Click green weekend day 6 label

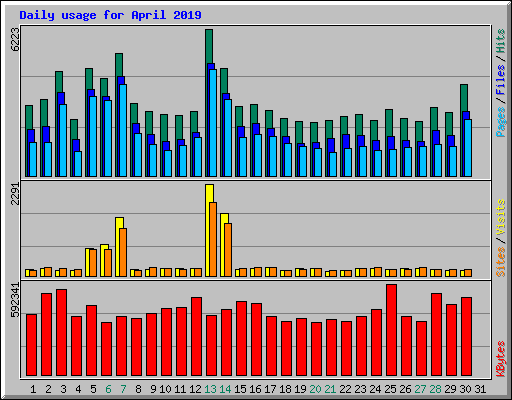pos(108,389)
